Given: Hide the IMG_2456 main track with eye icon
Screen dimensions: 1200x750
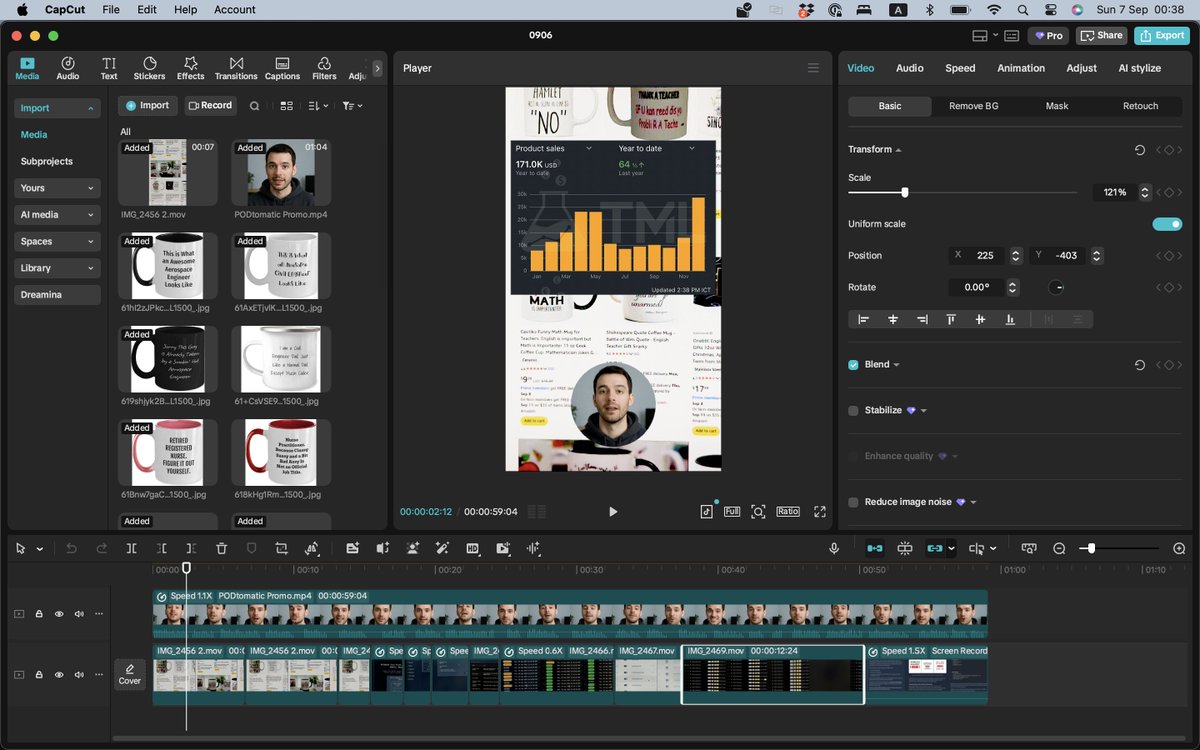Looking at the screenshot, I should [59, 674].
